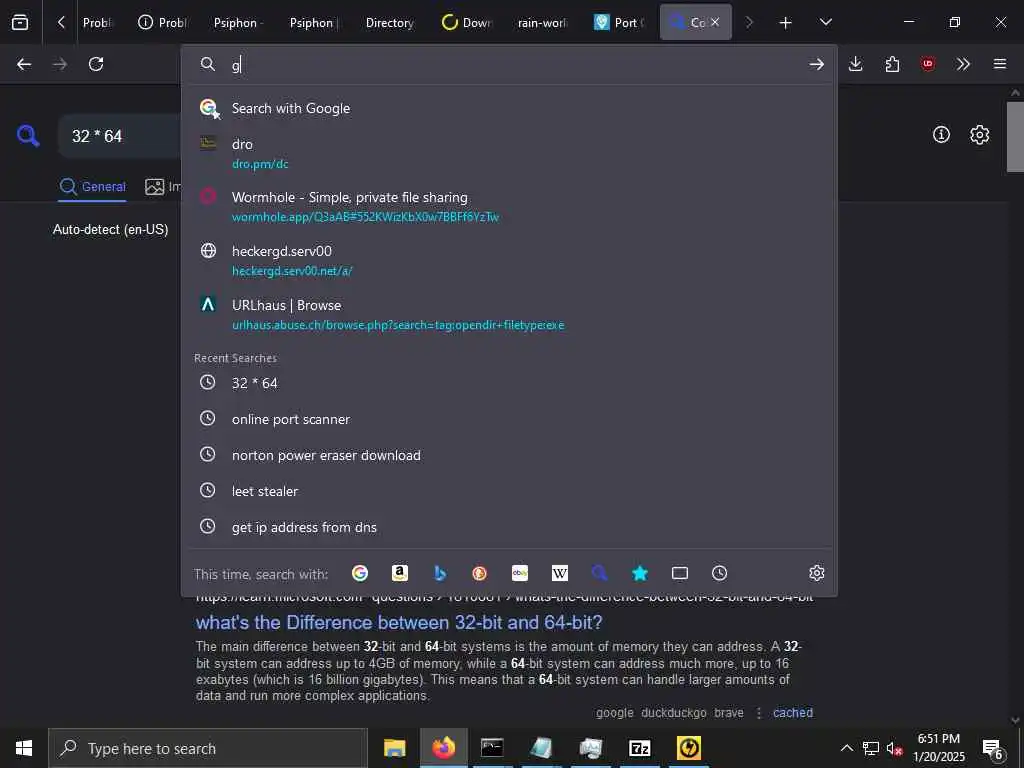Image resolution: width=1024 pixels, height=768 pixels.
Task: Open a new tab with the plus button
Action: click(x=786, y=23)
